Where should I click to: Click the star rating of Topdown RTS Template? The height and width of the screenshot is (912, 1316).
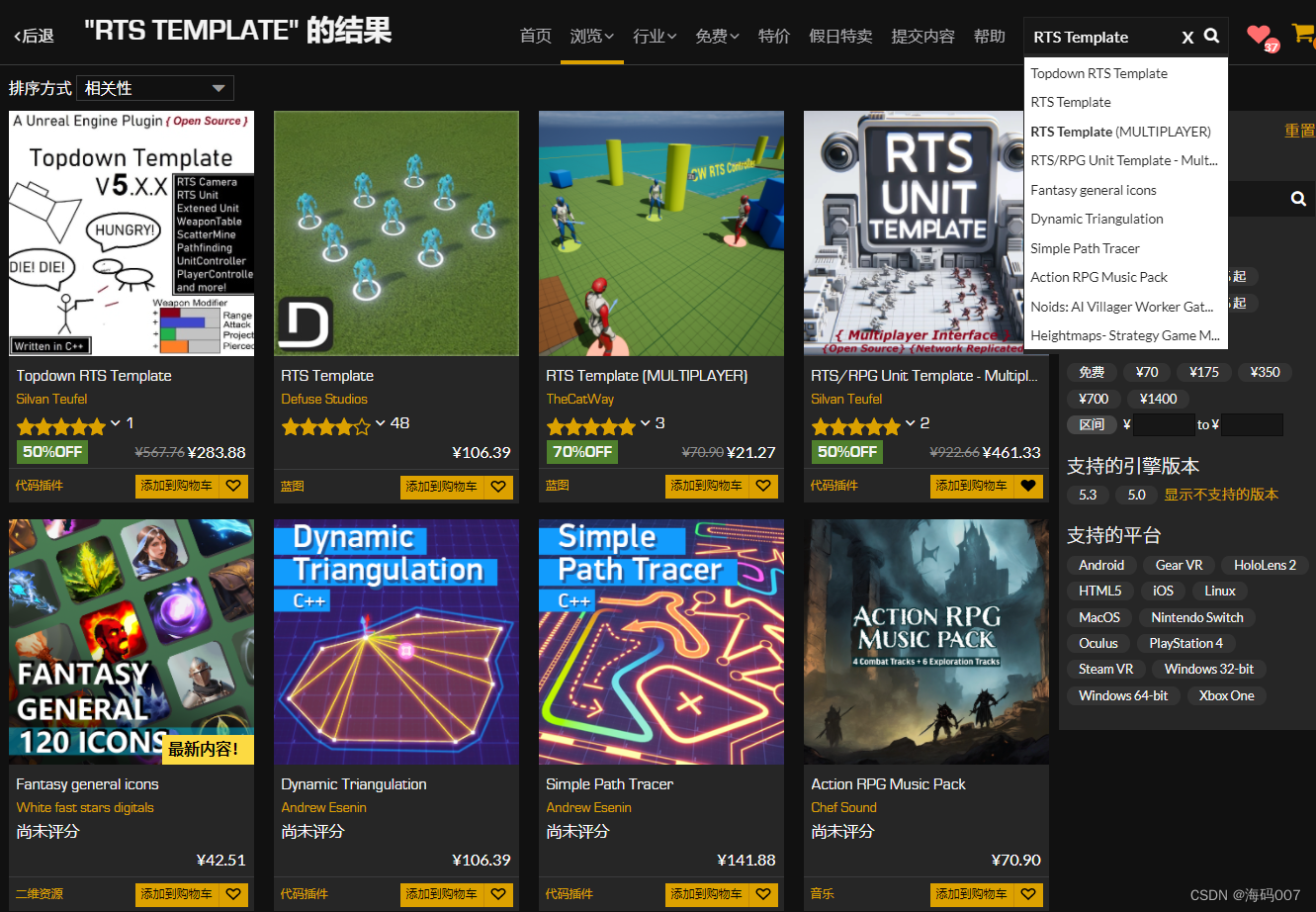point(60,426)
